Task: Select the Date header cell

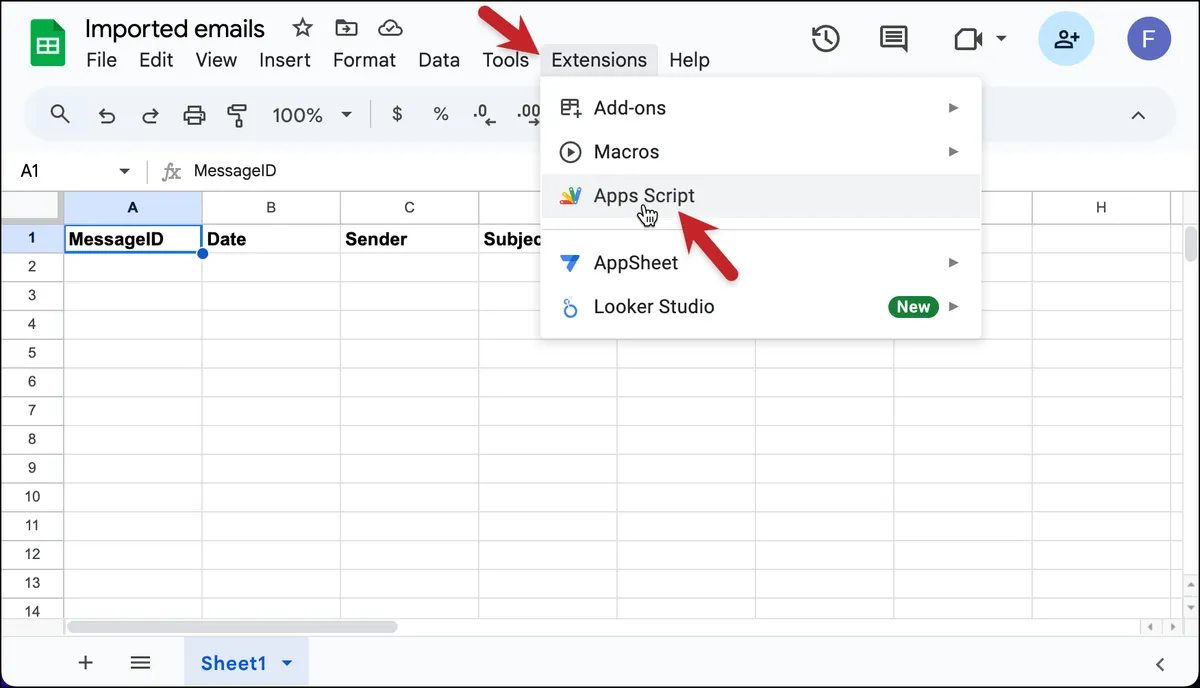Action: point(271,240)
